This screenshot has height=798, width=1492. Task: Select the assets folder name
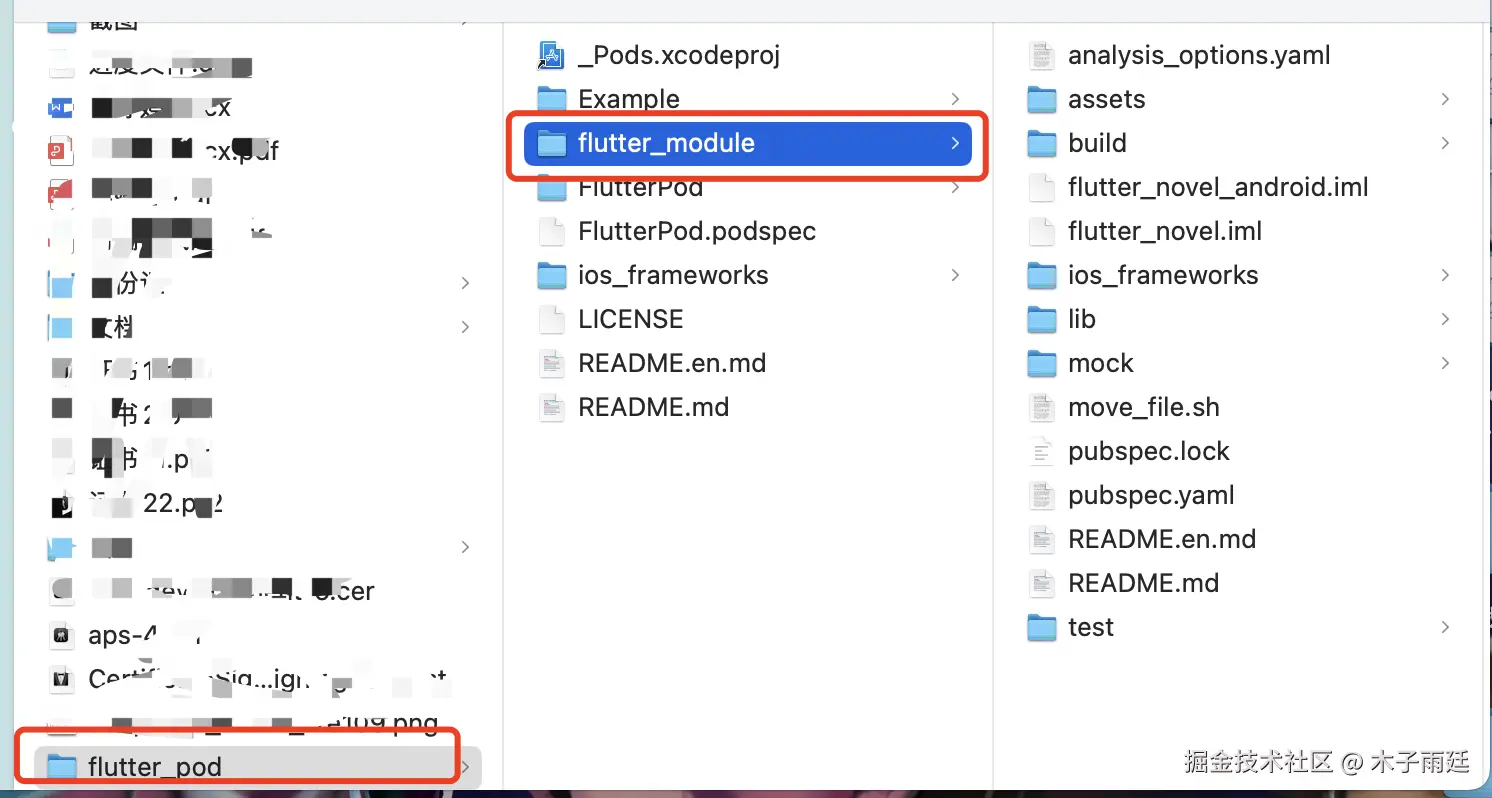[1107, 99]
